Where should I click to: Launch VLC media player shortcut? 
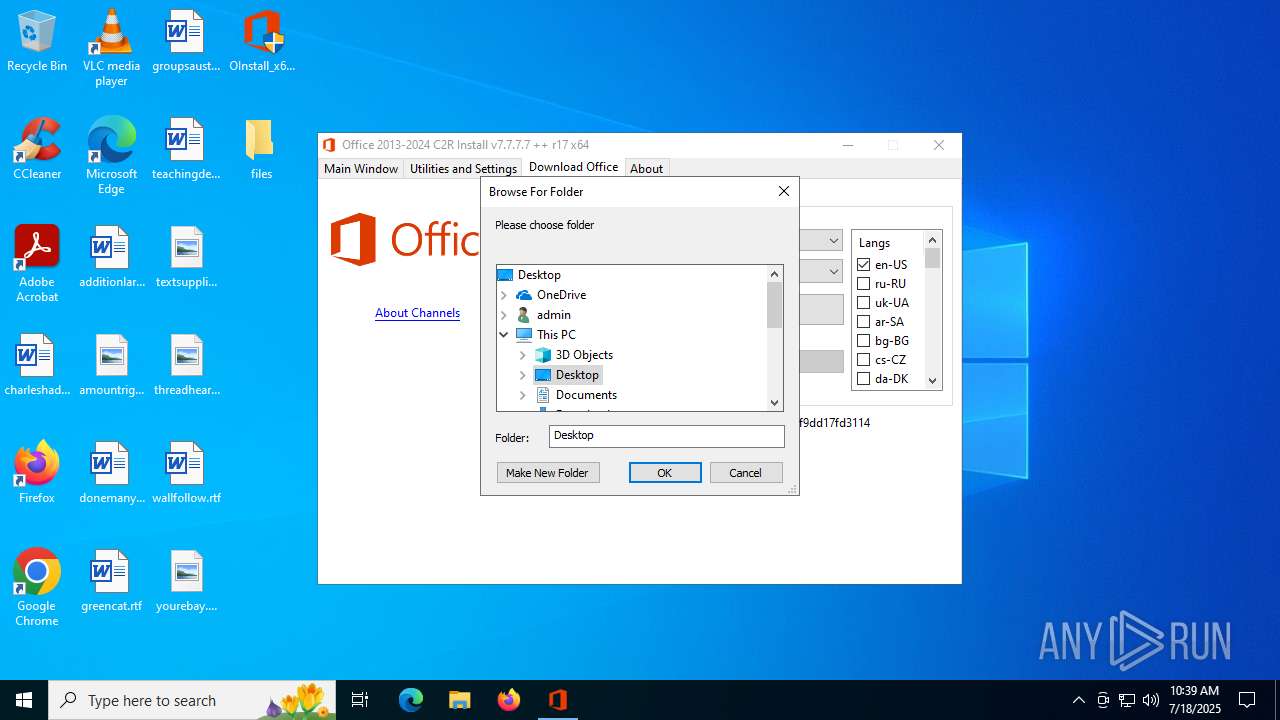pos(111,48)
